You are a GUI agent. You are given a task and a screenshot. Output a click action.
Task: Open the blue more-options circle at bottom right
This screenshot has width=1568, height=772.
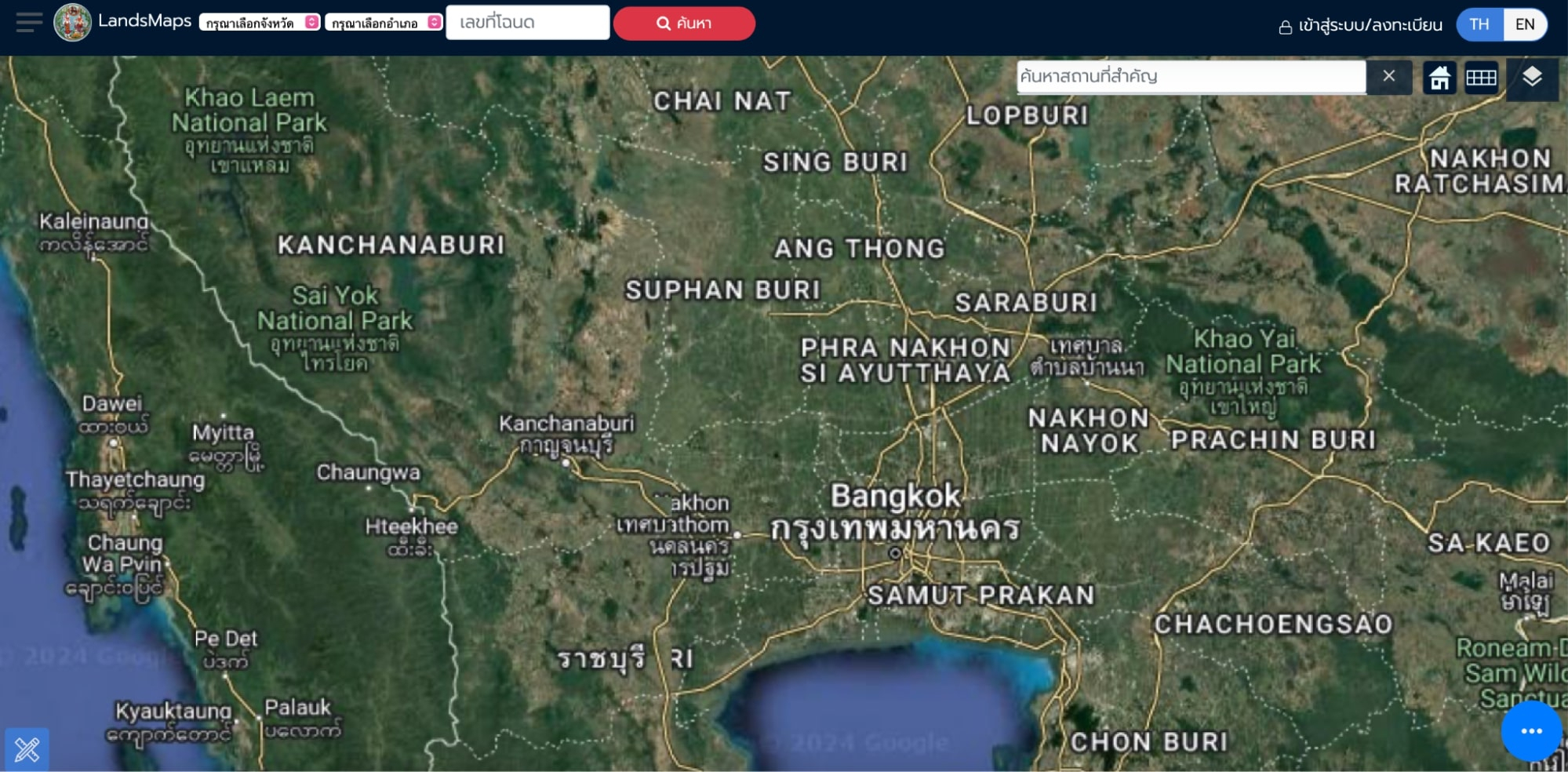coord(1530,730)
